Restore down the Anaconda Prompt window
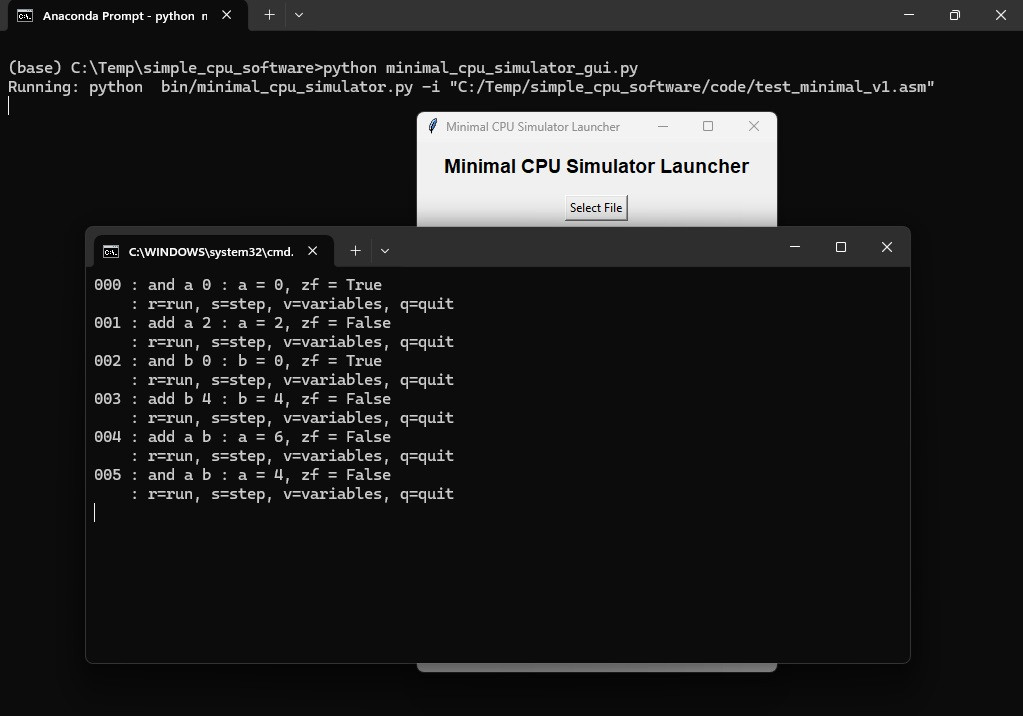1023x716 pixels. pyautogui.click(x=955, y=15)
